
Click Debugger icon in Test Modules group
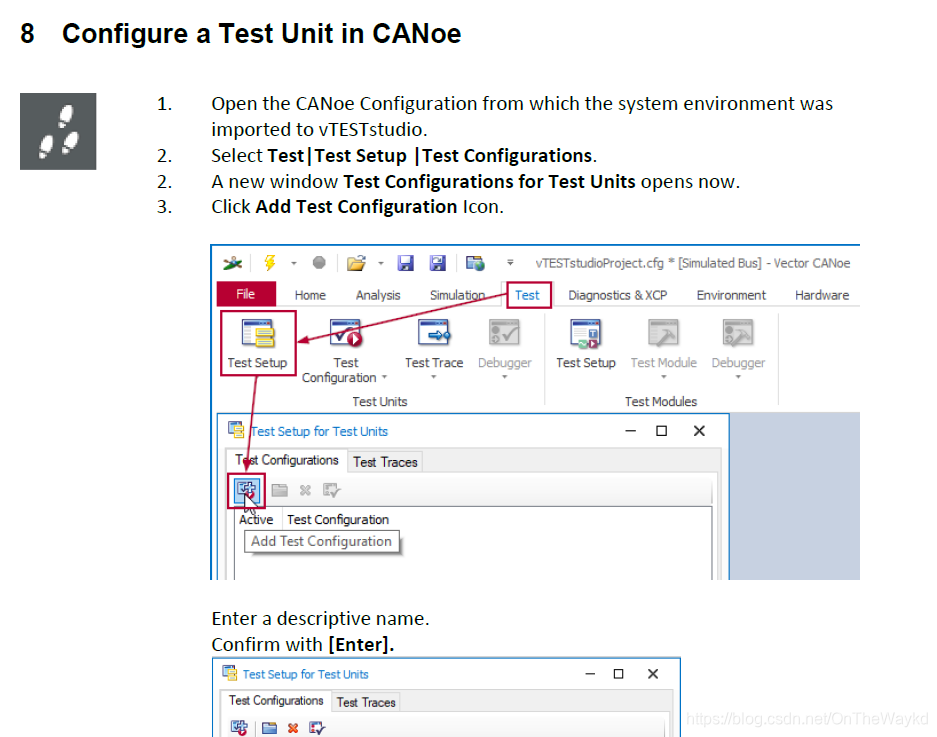(x=738, y=333)
